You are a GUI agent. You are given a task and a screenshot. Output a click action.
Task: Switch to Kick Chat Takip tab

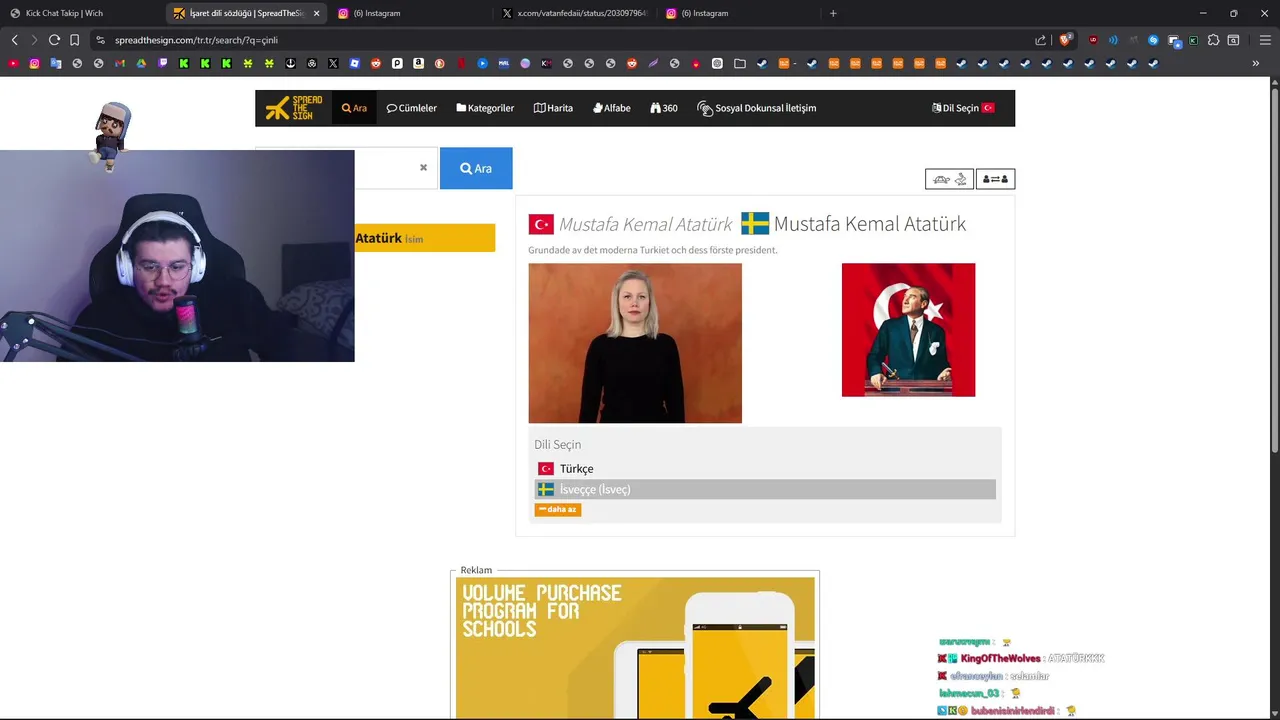(81, 13)
